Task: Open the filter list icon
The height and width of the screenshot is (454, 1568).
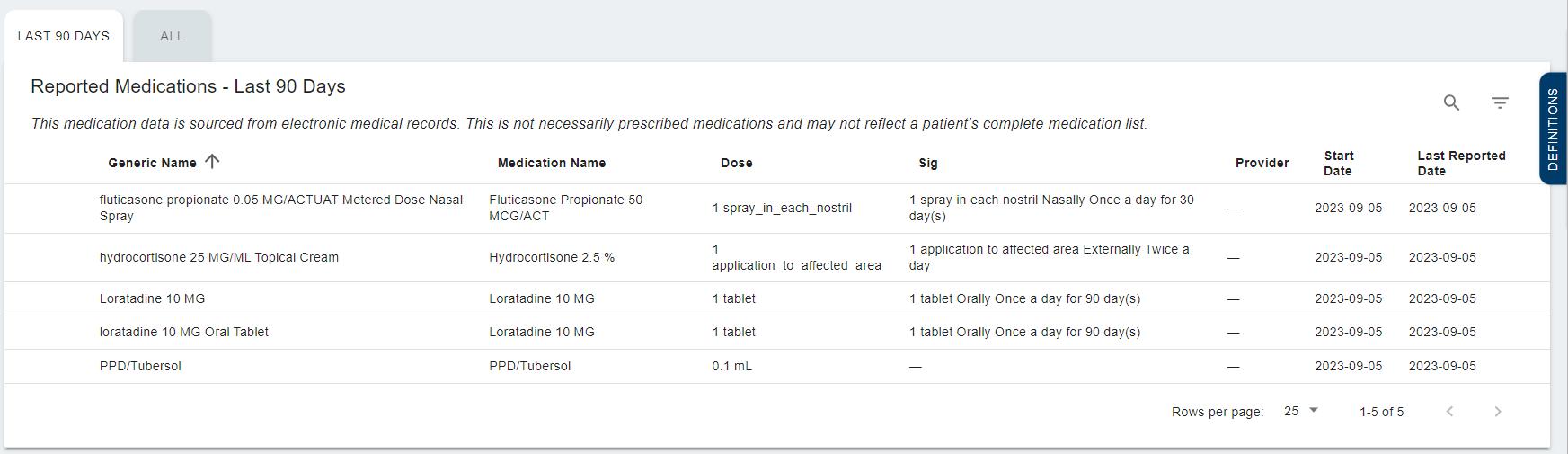Action: (x=1500, y=102)
